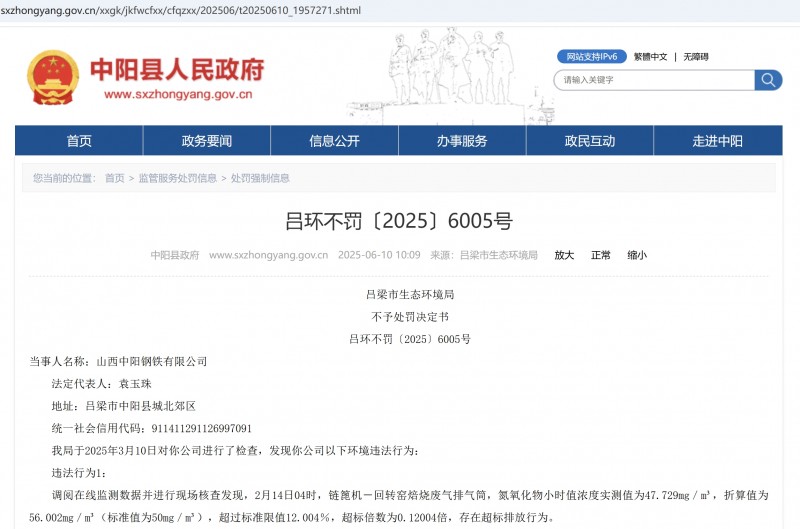This screenshot has height=529, width=800.
Task: Click the national emblem logo
Action: click(53, 78)
